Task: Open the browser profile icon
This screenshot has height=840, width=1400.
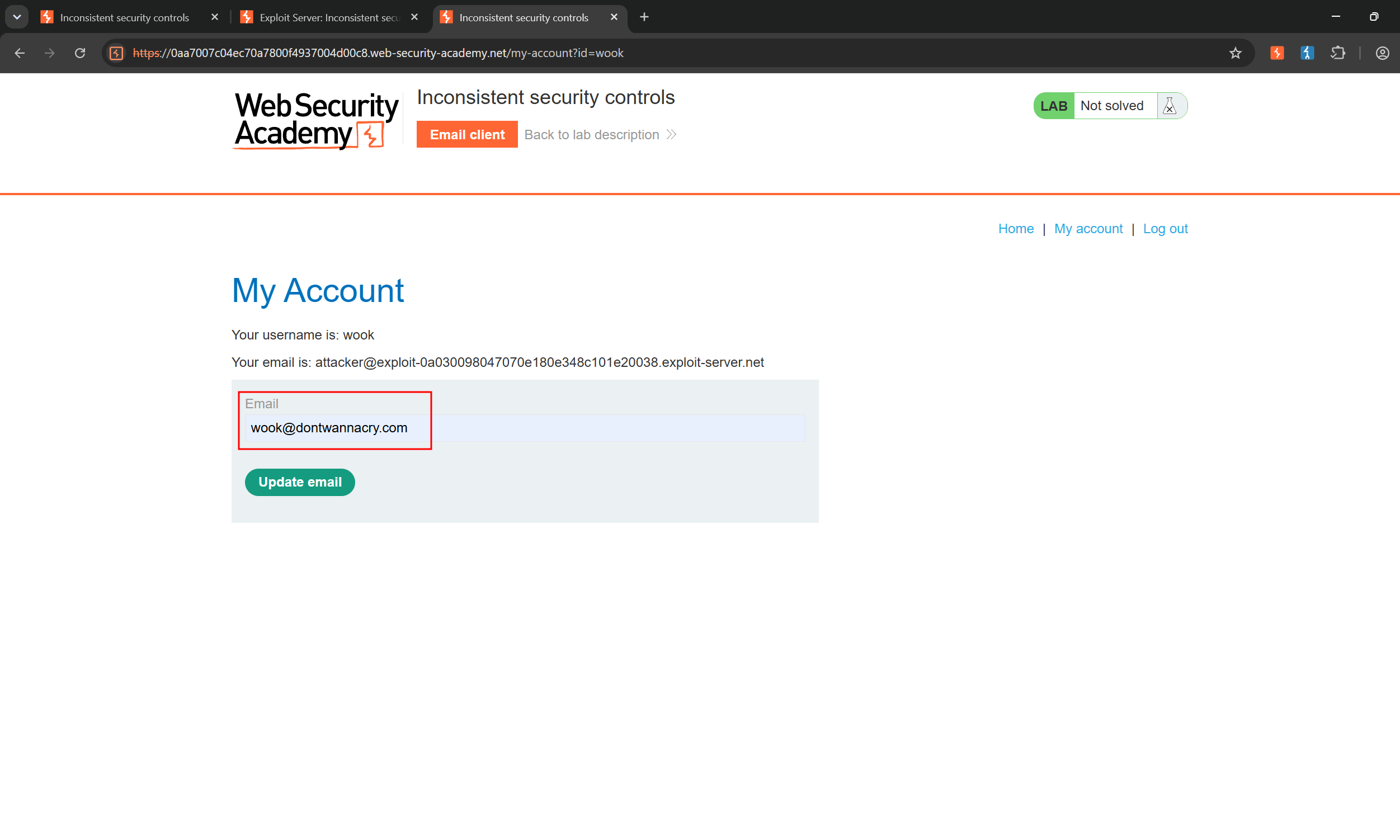Action: (1382, 53)
